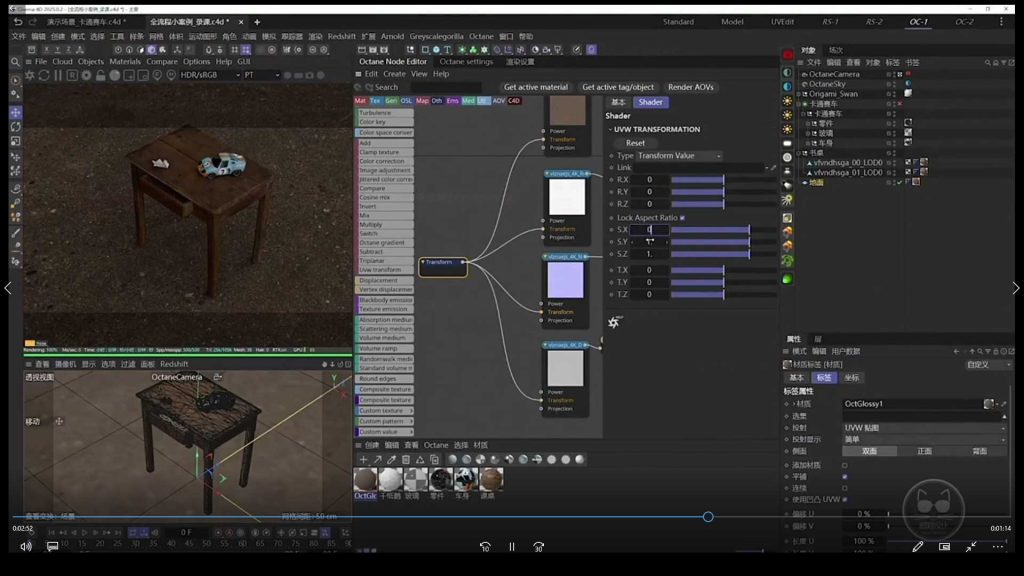Click the Get active material button
The image size is (1024, 576).
coord(535,87)
